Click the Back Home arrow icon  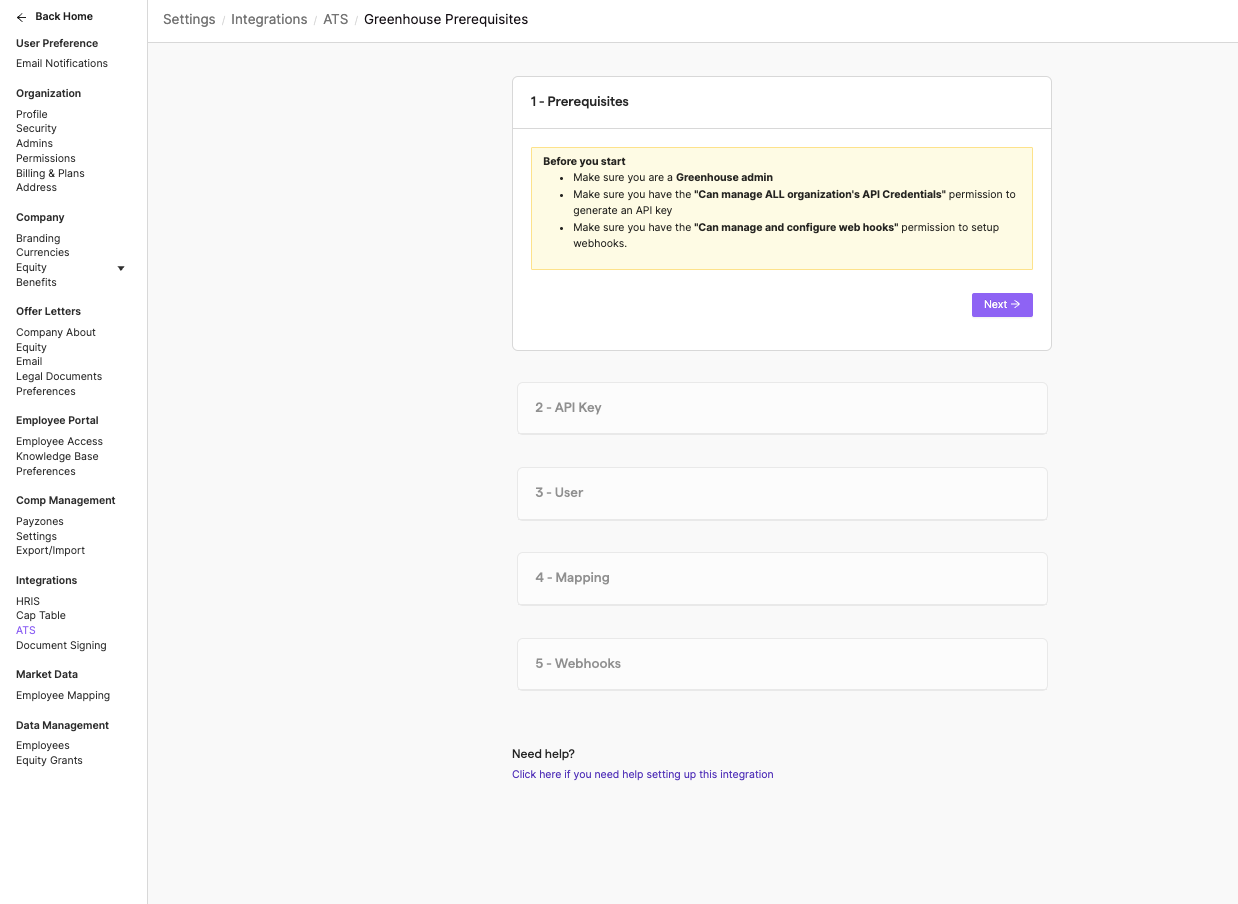click(22, 17)
